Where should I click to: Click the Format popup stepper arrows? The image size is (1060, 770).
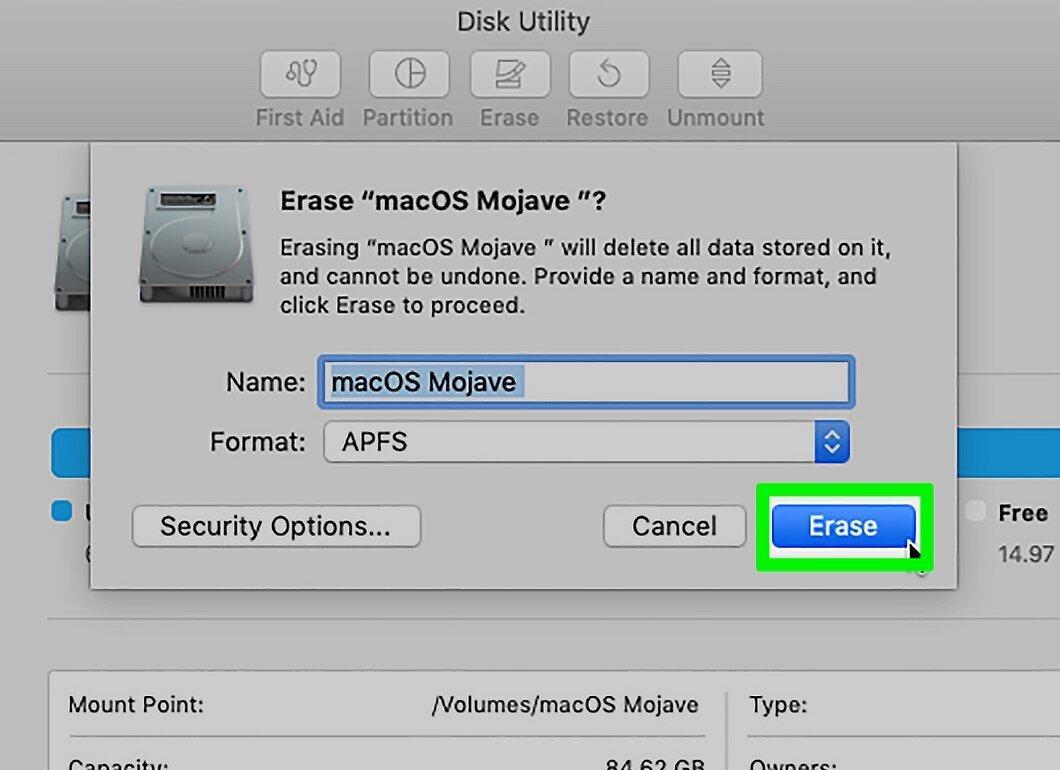[x=832, y=442]
